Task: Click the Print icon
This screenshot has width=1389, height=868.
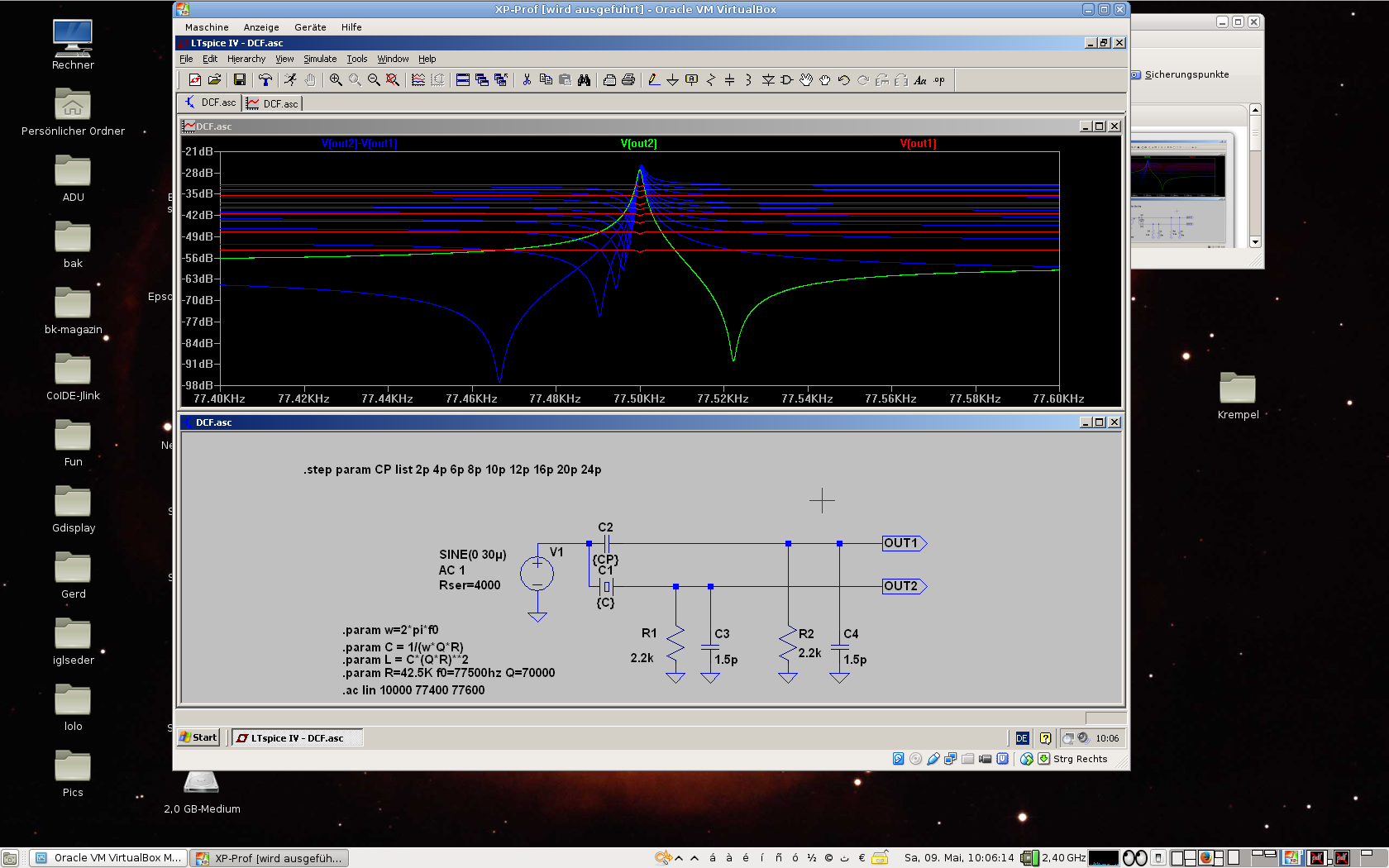Action: pos(628,80)
